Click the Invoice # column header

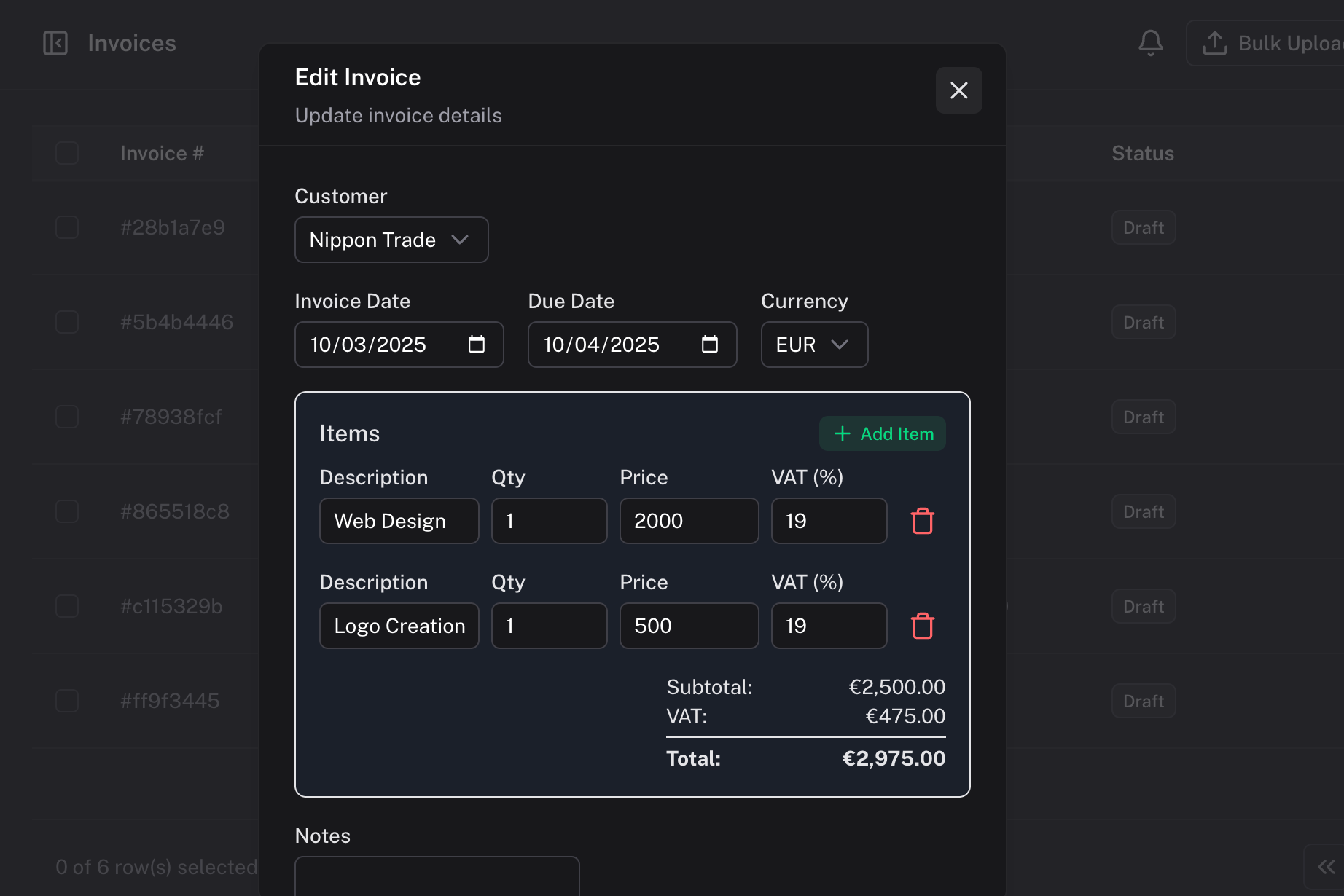(x=162, y=153)
